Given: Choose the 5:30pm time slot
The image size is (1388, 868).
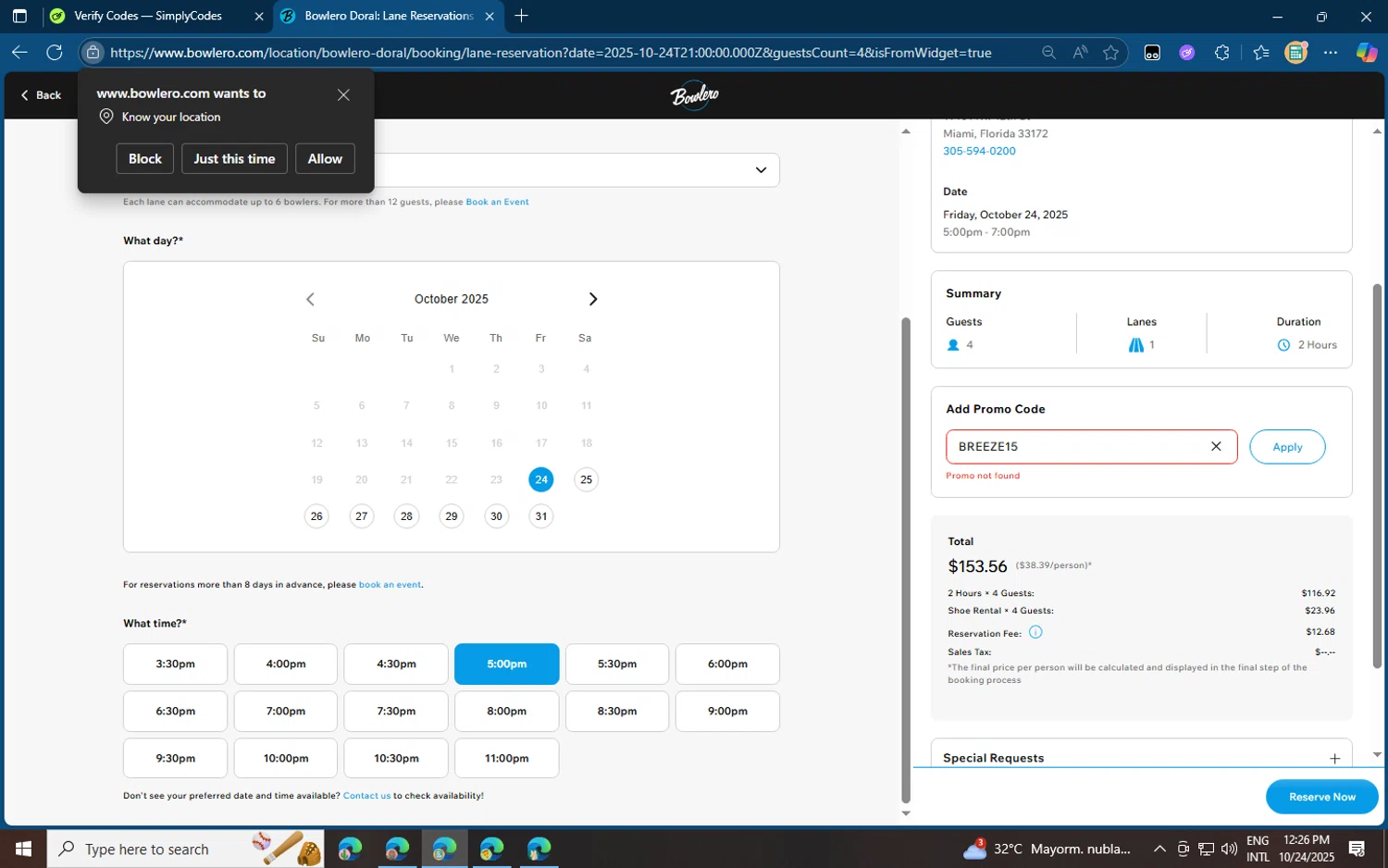Looking at the screenshot, I should [617, 663].
